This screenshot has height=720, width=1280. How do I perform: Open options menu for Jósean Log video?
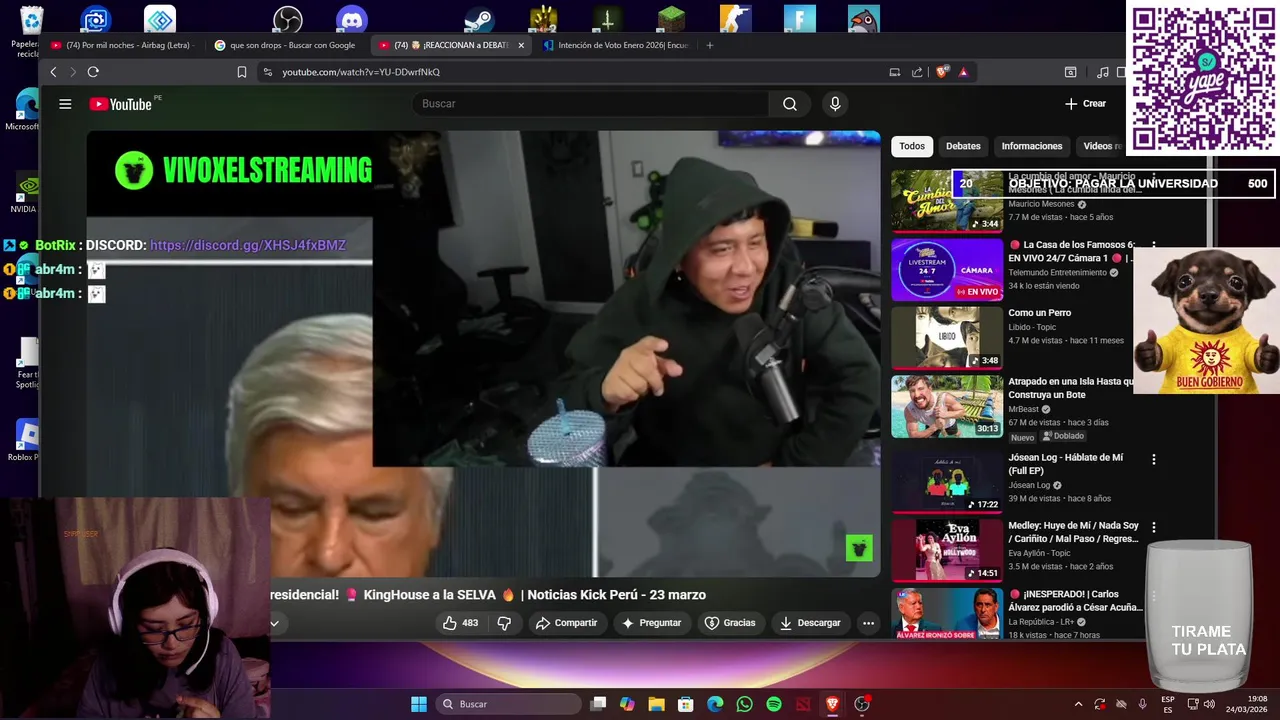[x=1153, y=459]
